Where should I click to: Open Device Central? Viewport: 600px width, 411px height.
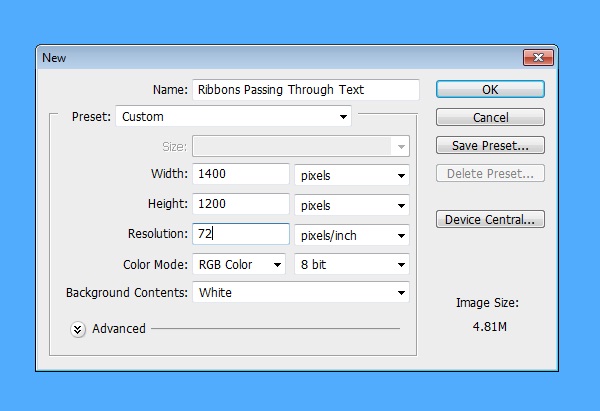click(x=490, y=219)
